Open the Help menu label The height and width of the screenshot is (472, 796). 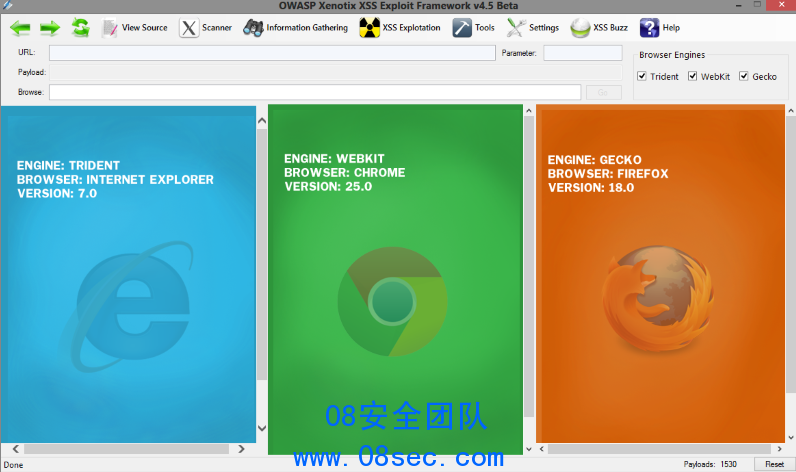[x=671, y=28]
